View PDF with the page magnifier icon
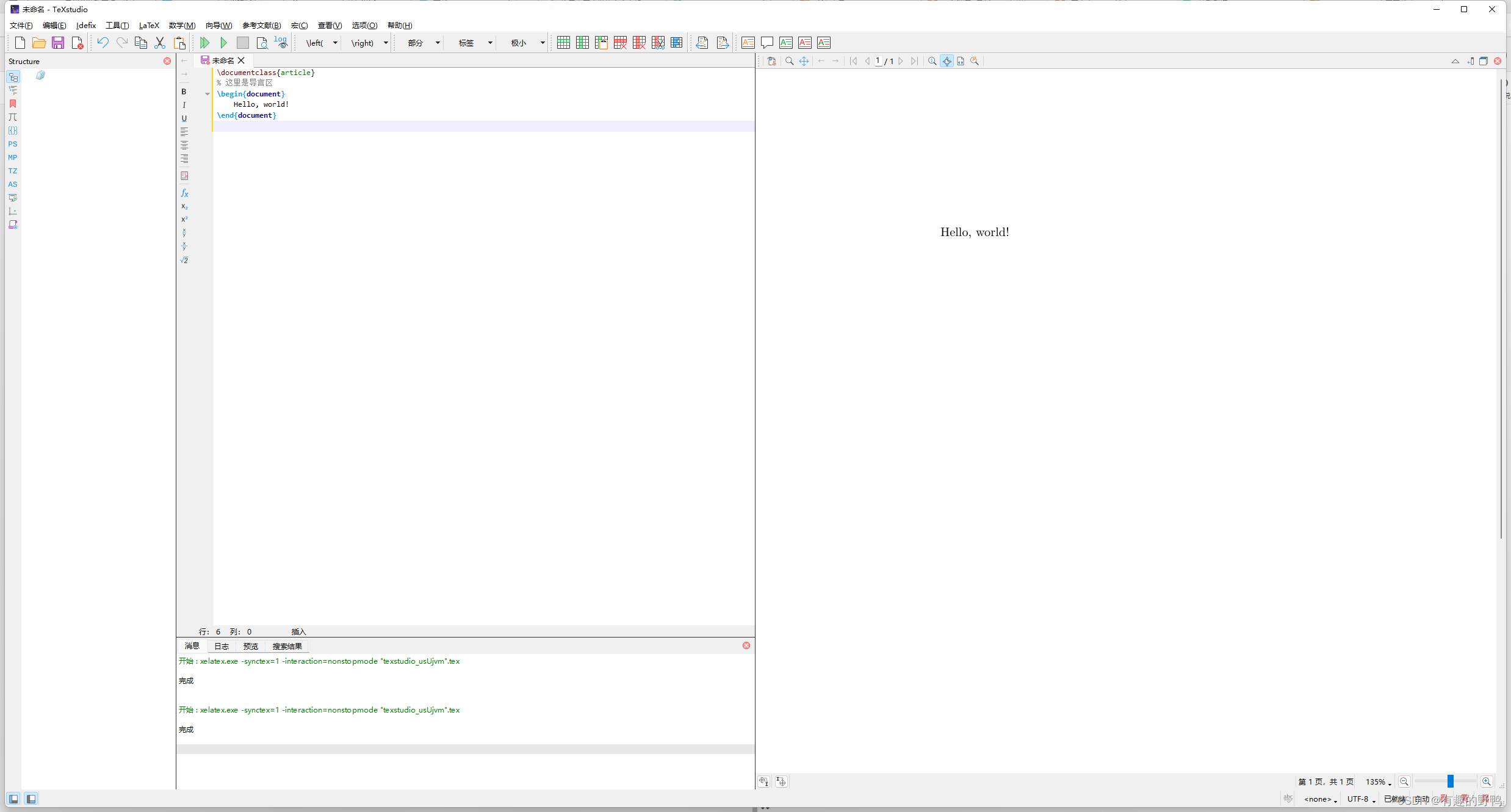This screenshot has height=812, width=1511. point(262,43)
